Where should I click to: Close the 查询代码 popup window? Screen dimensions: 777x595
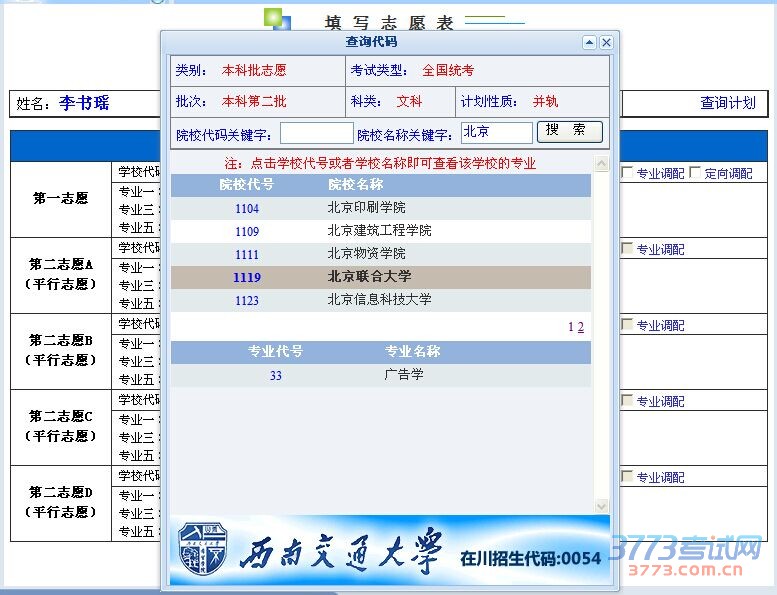point(606,42)
